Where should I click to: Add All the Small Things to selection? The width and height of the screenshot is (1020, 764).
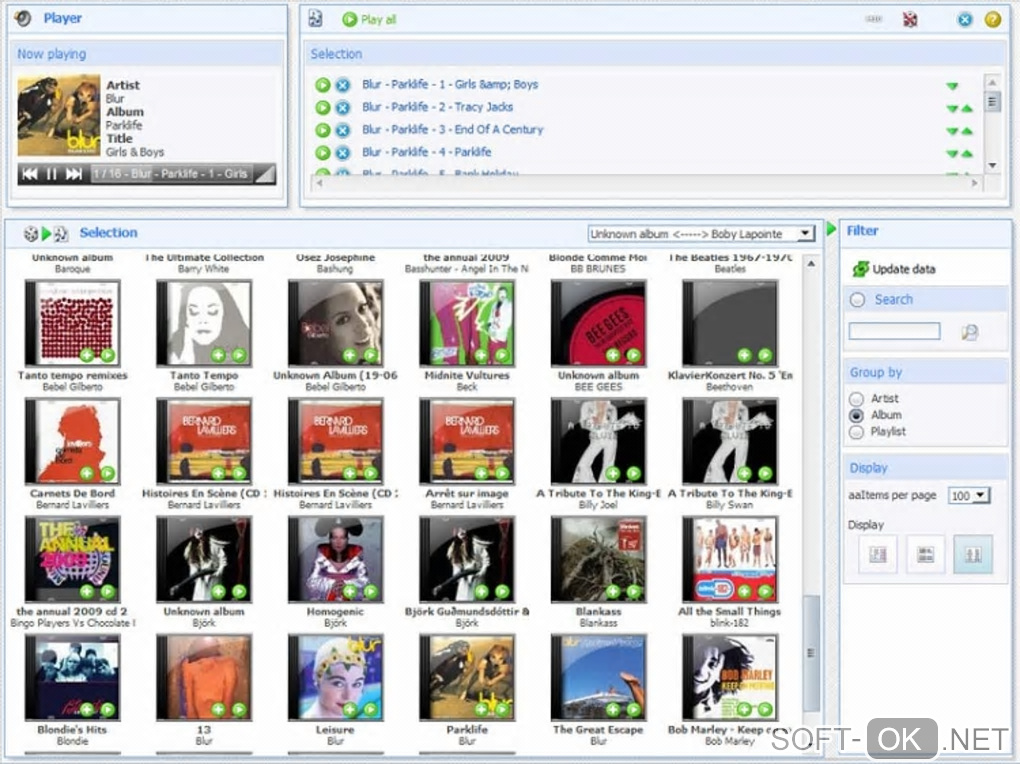coord(744,592)
